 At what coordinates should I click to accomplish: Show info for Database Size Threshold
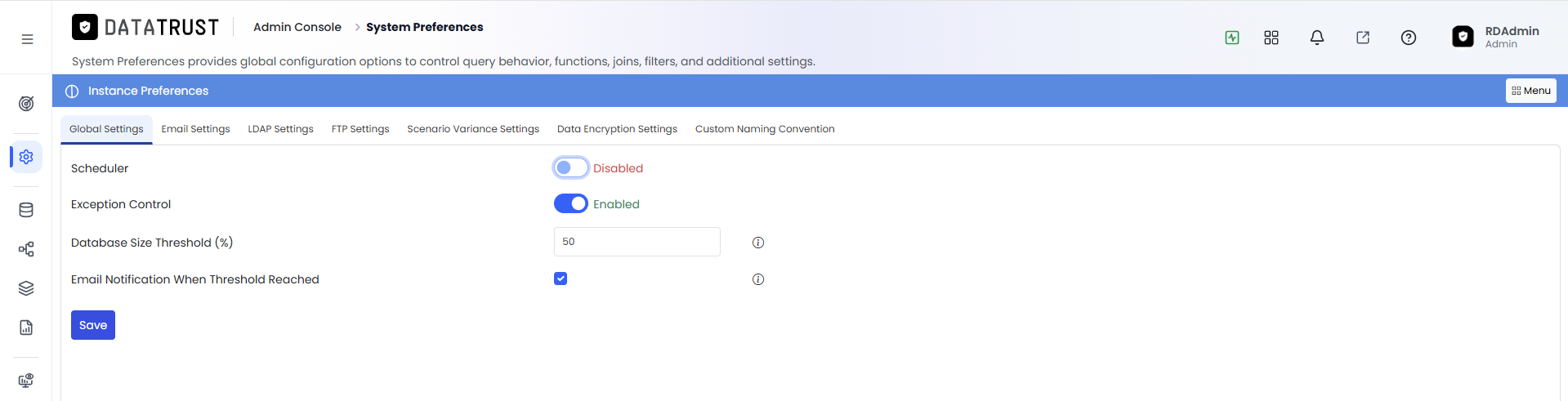pos(758,243)
